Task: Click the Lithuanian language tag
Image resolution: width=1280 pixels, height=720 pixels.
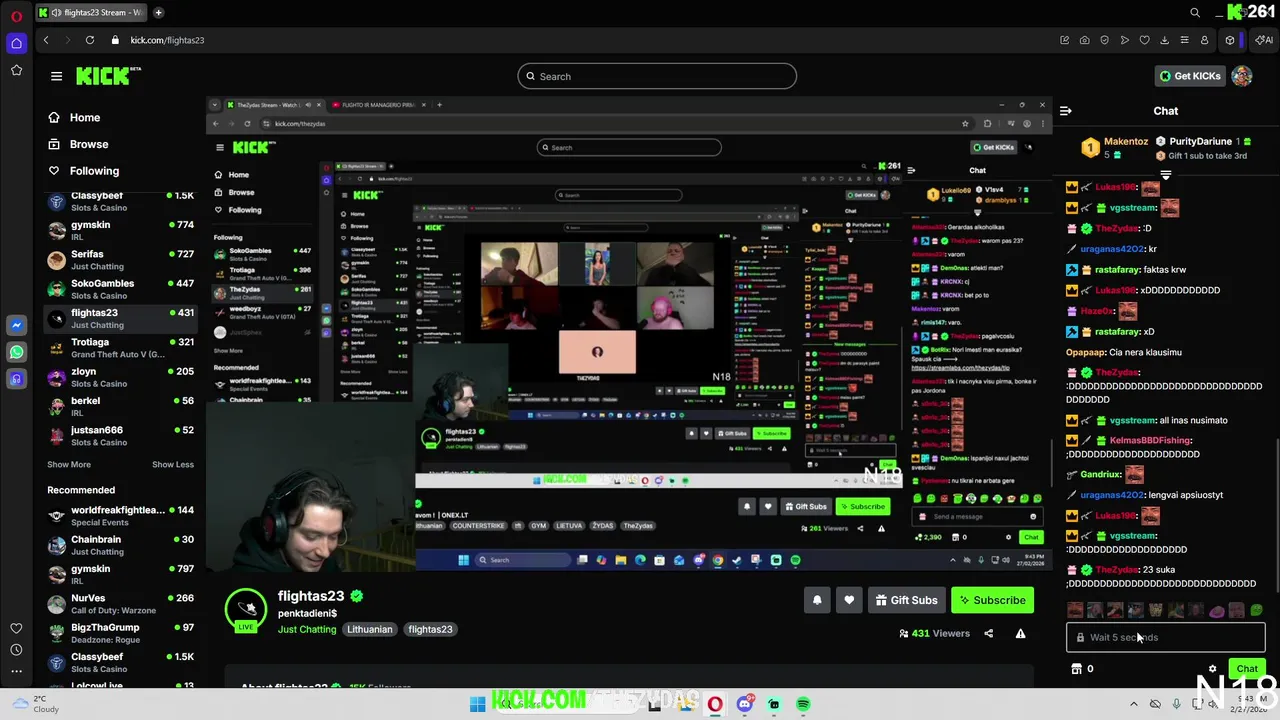Action: point(370,629)
